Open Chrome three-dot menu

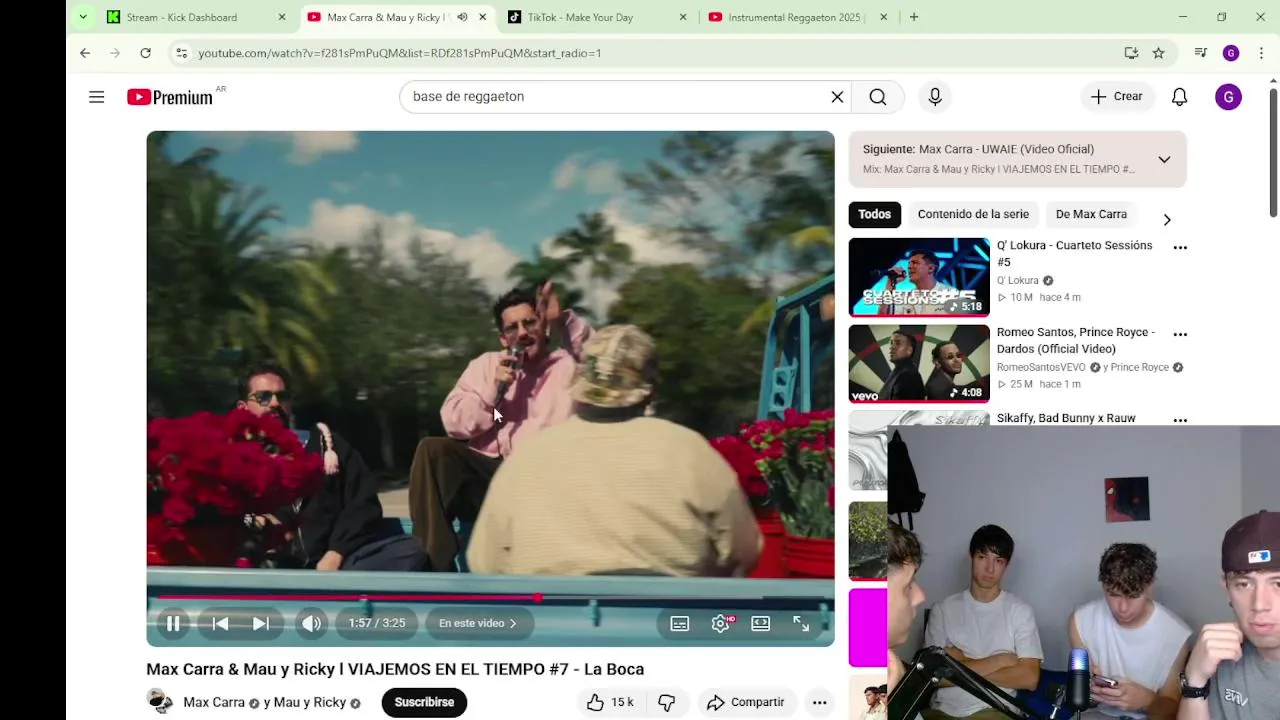click(1261, 53)
